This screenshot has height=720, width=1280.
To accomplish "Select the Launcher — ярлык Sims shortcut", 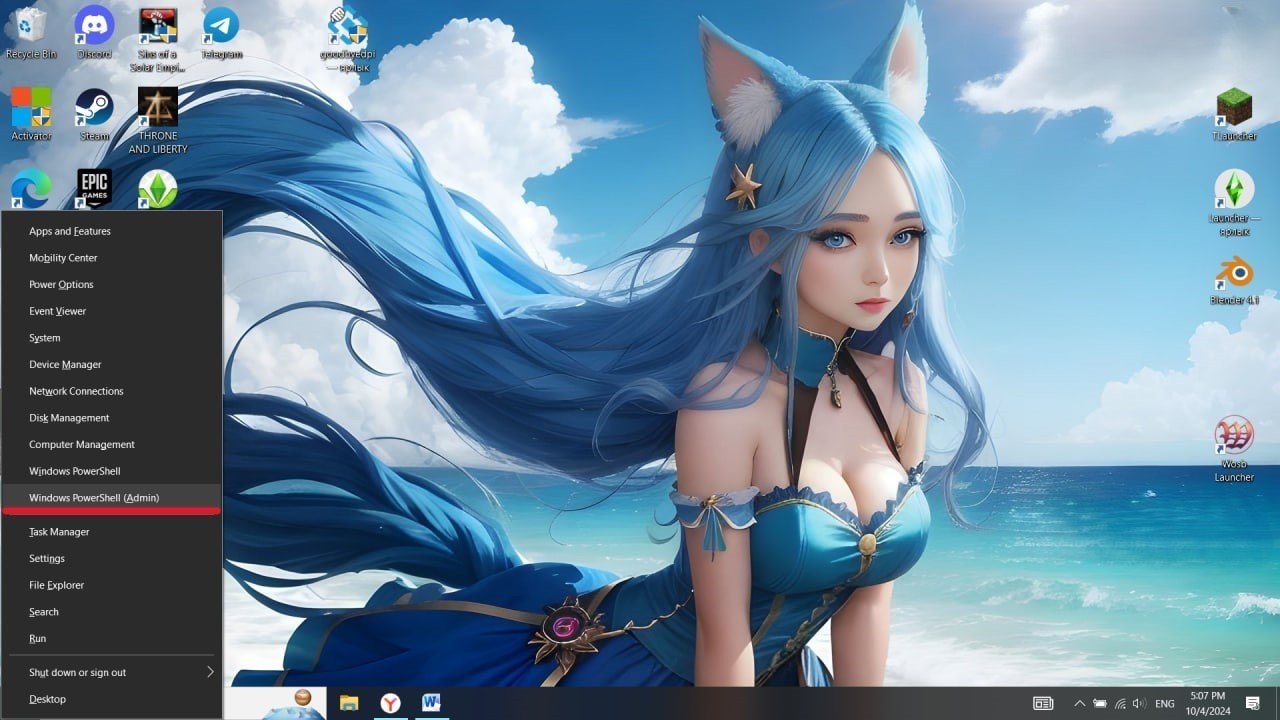I will pyautogui.click(x=1234, y=203).
